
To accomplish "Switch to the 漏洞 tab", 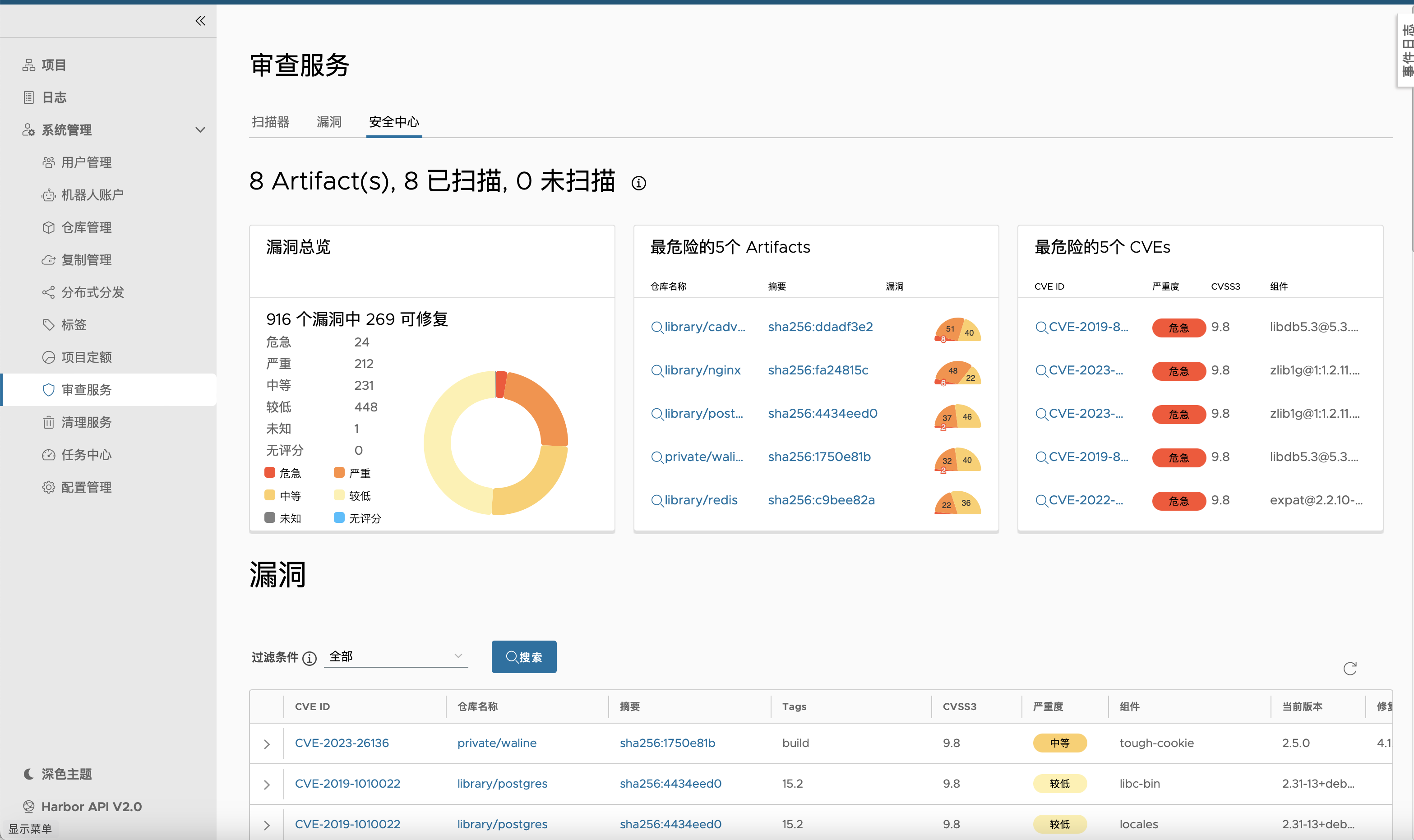I will pyautogui.click(x=329, y=122).
